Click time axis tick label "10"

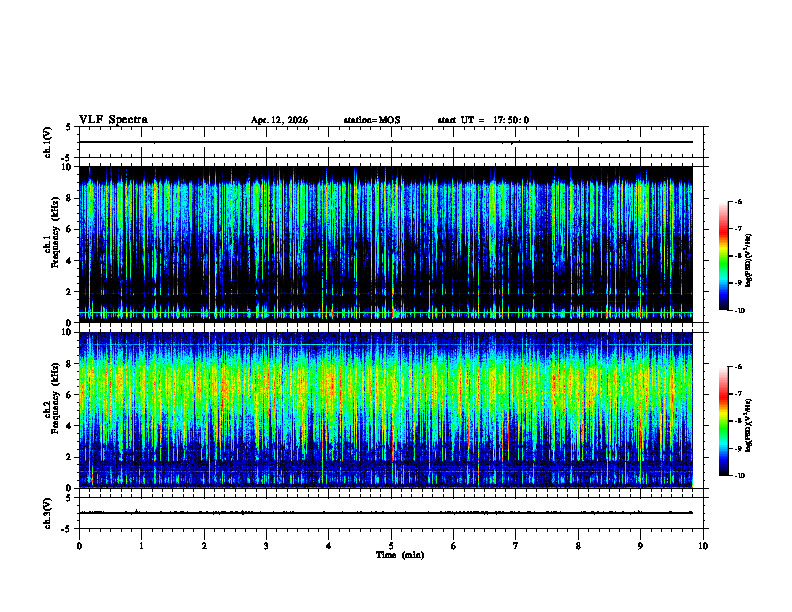pos(703,546)
